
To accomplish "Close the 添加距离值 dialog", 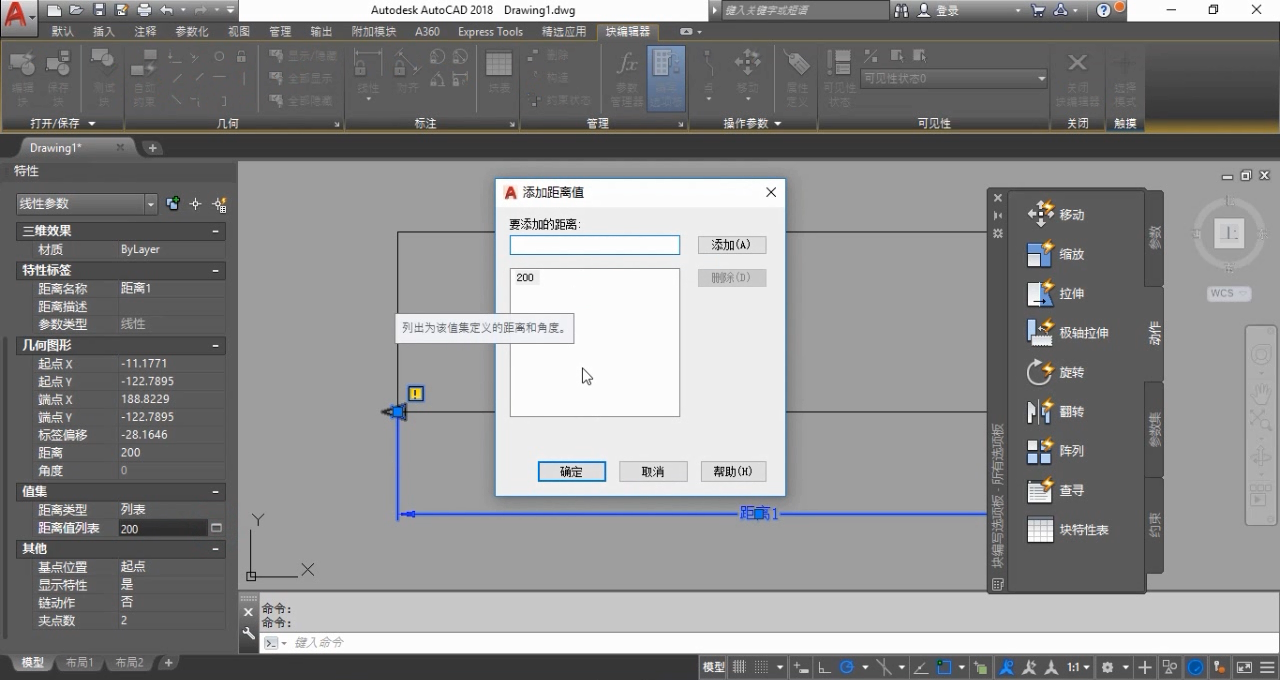I will click(x=771, y=192).
